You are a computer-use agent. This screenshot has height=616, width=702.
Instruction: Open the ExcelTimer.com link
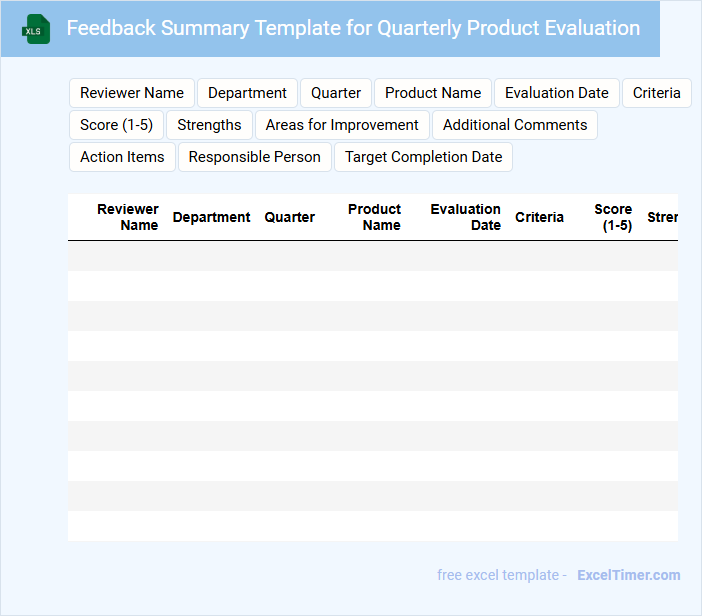pyautogui.click(x=628, y=575)
